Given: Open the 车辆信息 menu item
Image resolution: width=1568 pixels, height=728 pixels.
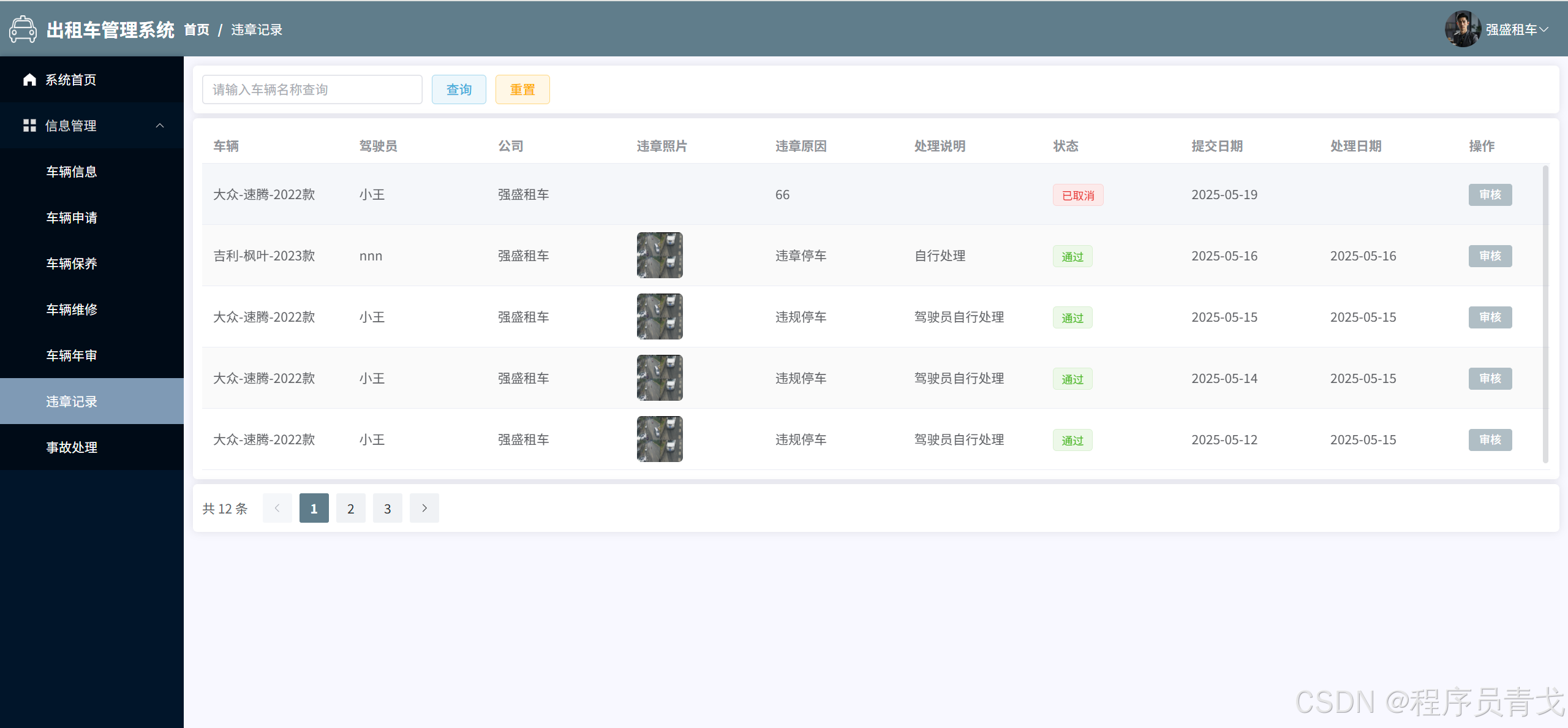Looking at the screenshot, I should click(72, 172).
